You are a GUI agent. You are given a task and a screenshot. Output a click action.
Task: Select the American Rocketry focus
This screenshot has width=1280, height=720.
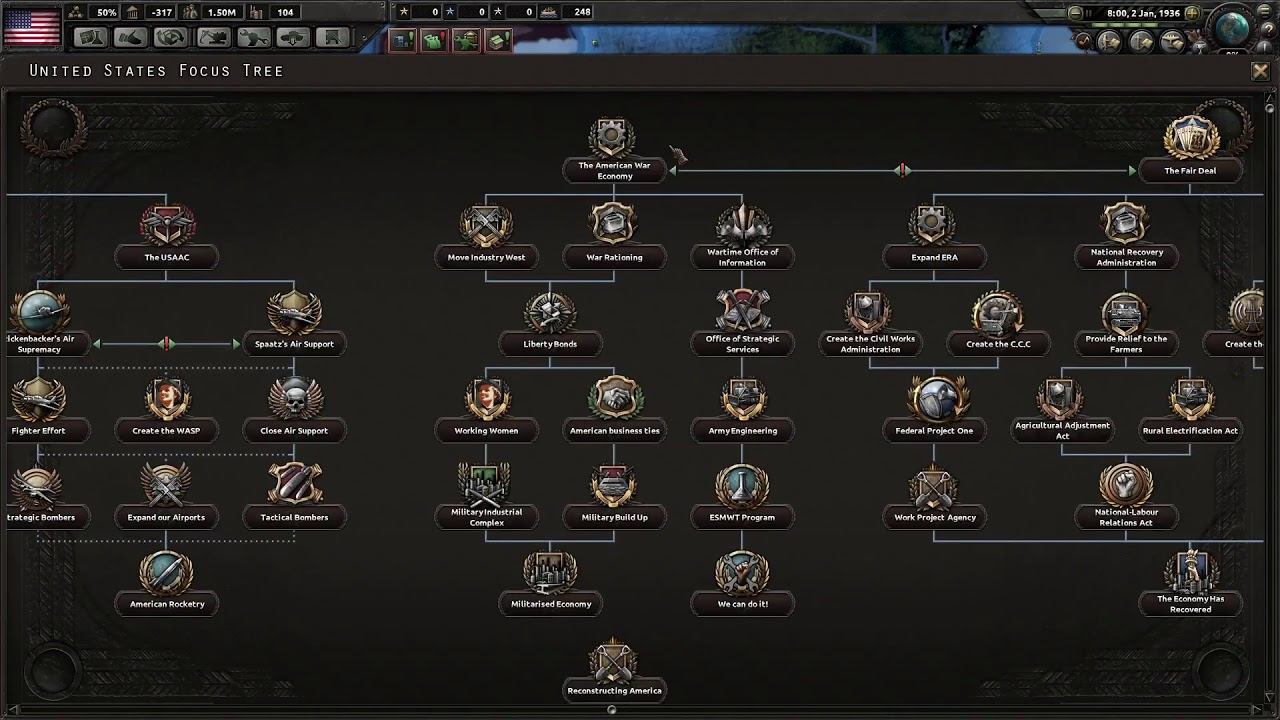click(x=167, y=584)
